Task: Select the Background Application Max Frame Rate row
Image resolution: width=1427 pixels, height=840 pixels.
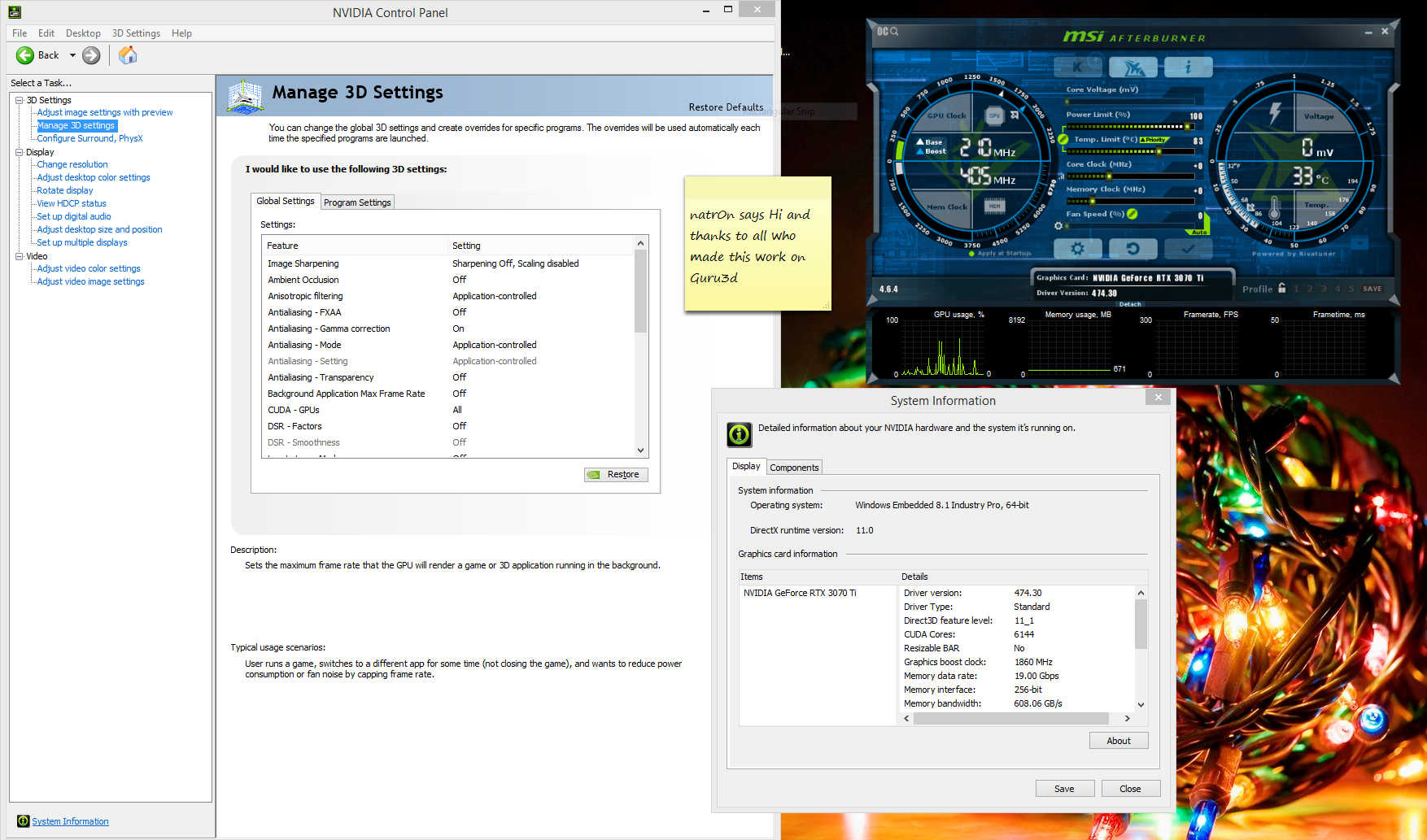Action: (448, 394)
